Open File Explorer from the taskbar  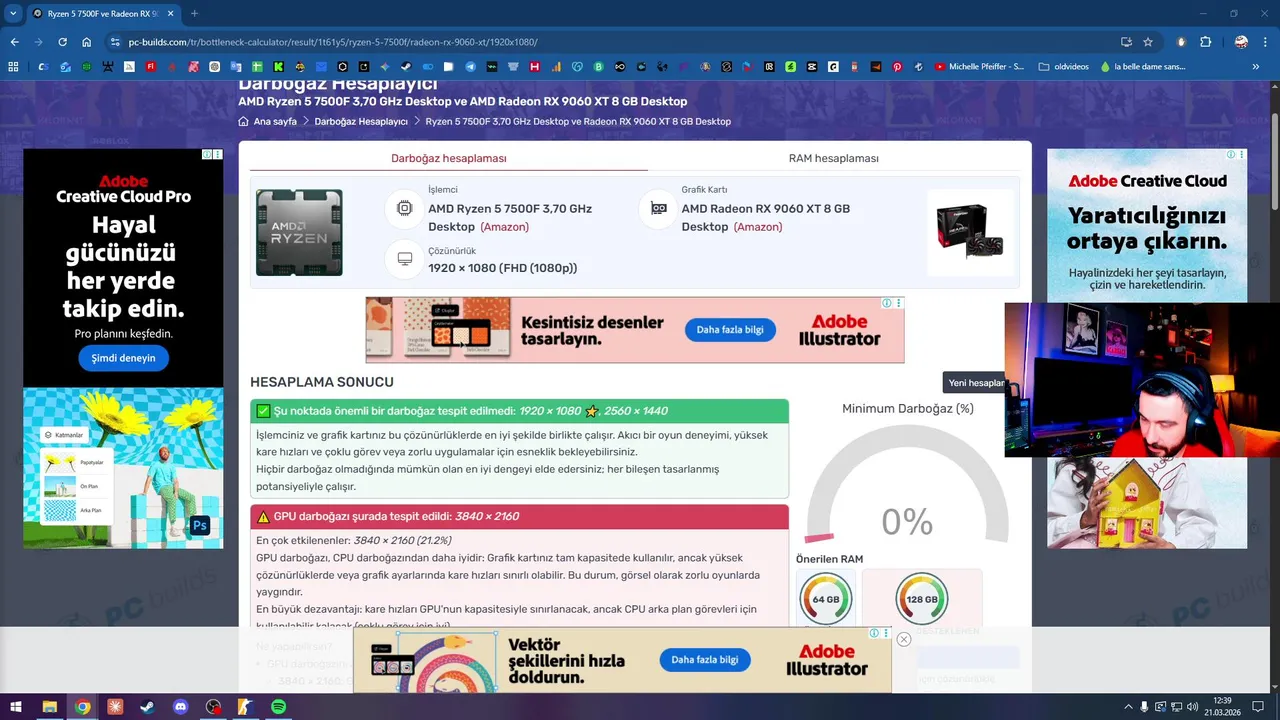coord(49,707)
